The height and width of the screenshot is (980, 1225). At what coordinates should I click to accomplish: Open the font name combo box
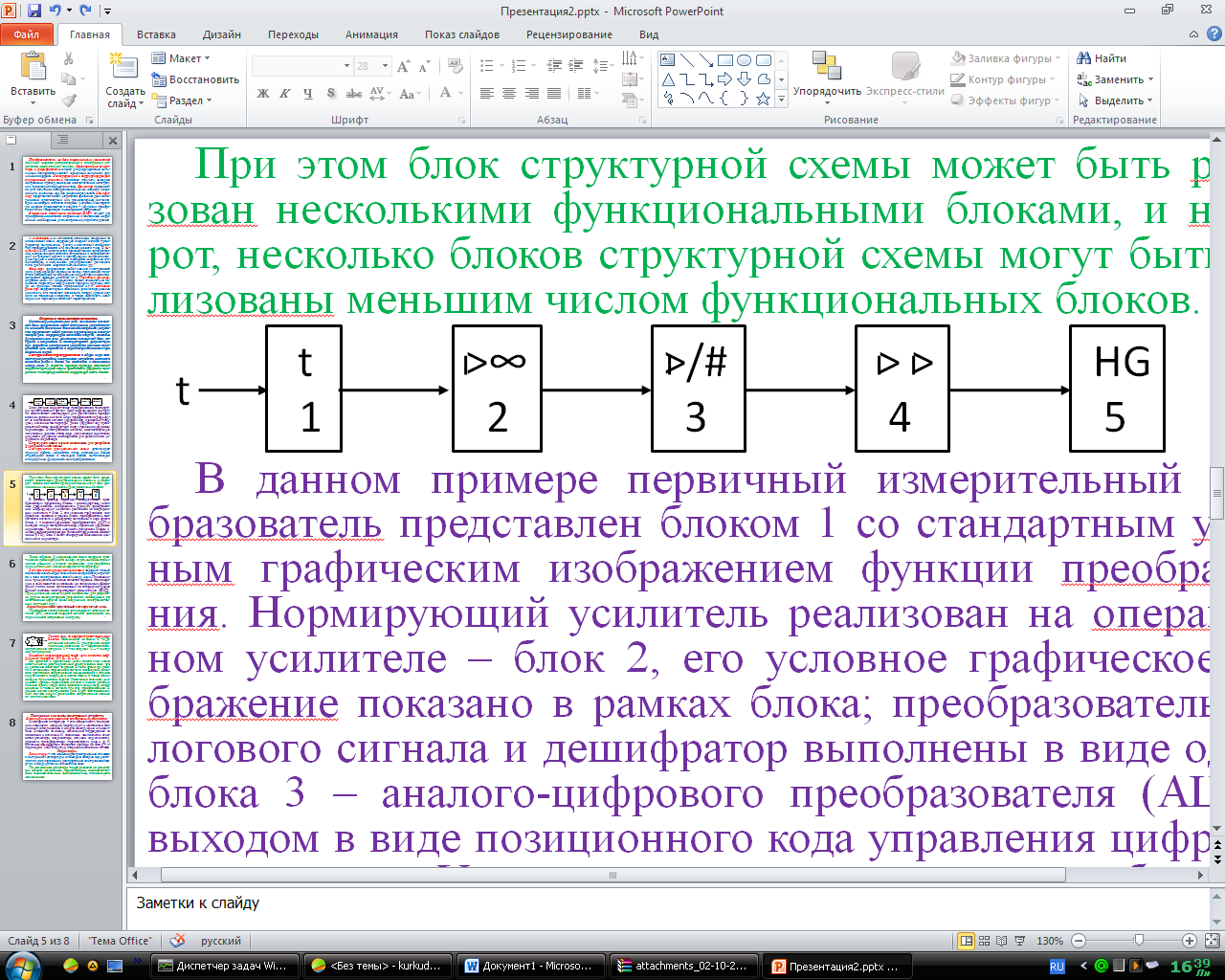pos(301,66)
